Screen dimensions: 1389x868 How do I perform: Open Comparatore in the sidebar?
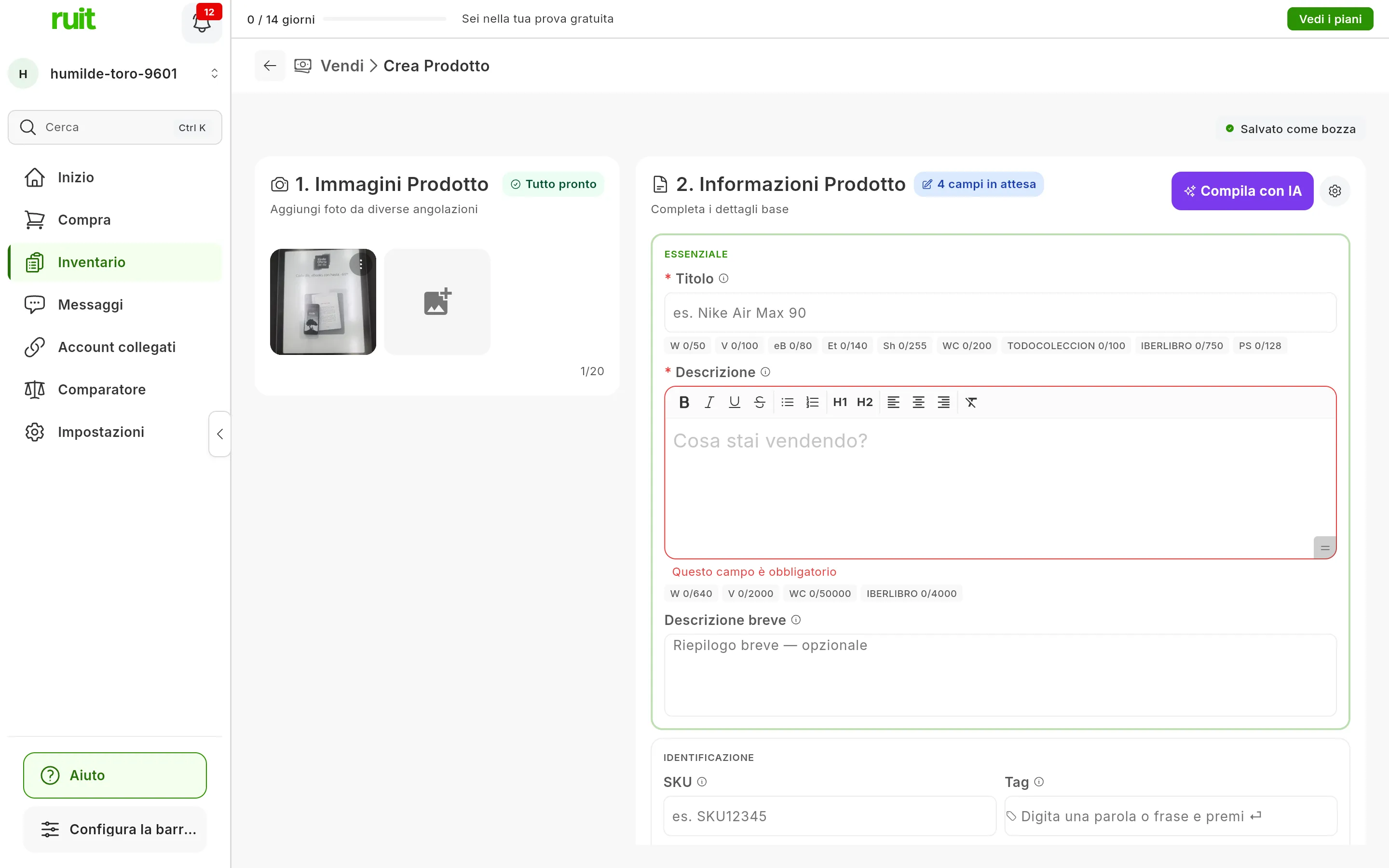click(115, 390)
